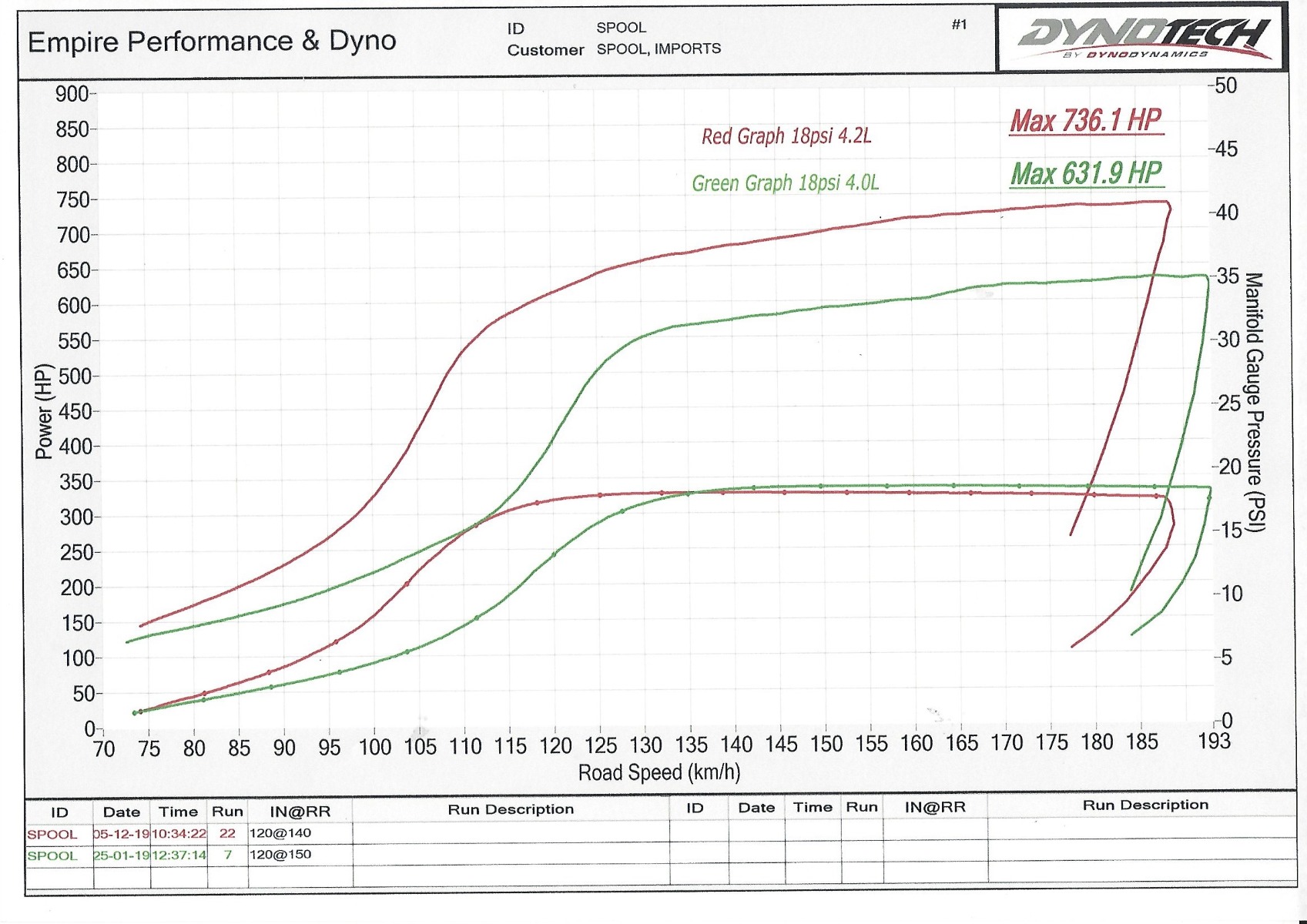Select the 05-12-19 date cell

[122, 833]
